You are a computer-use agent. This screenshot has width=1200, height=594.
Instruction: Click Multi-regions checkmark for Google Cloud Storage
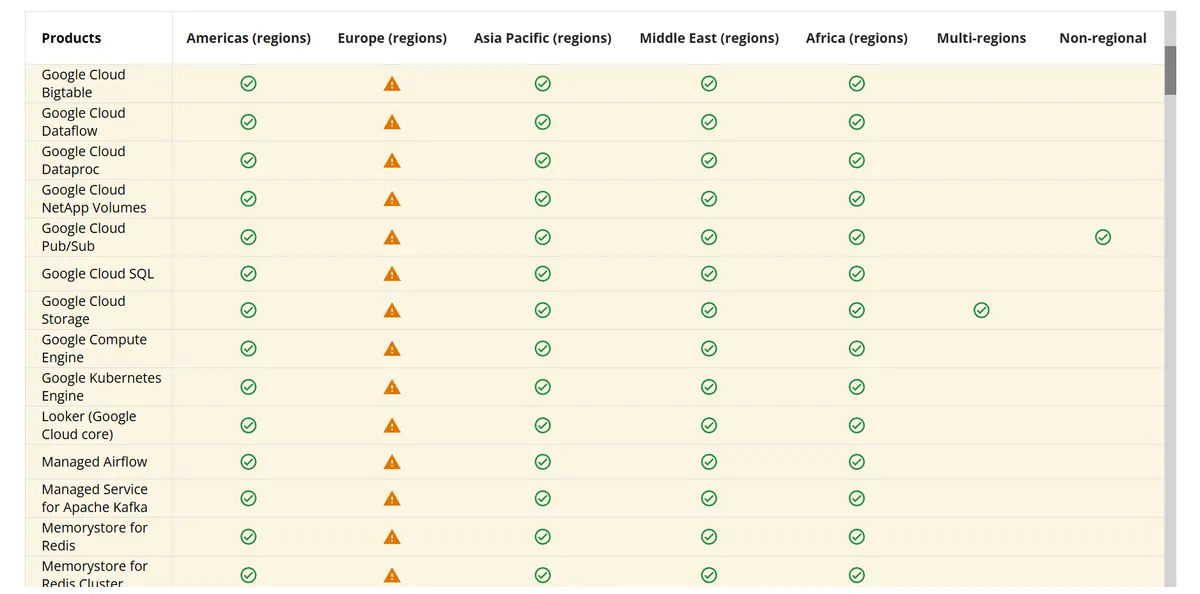(x=981, y=310)
